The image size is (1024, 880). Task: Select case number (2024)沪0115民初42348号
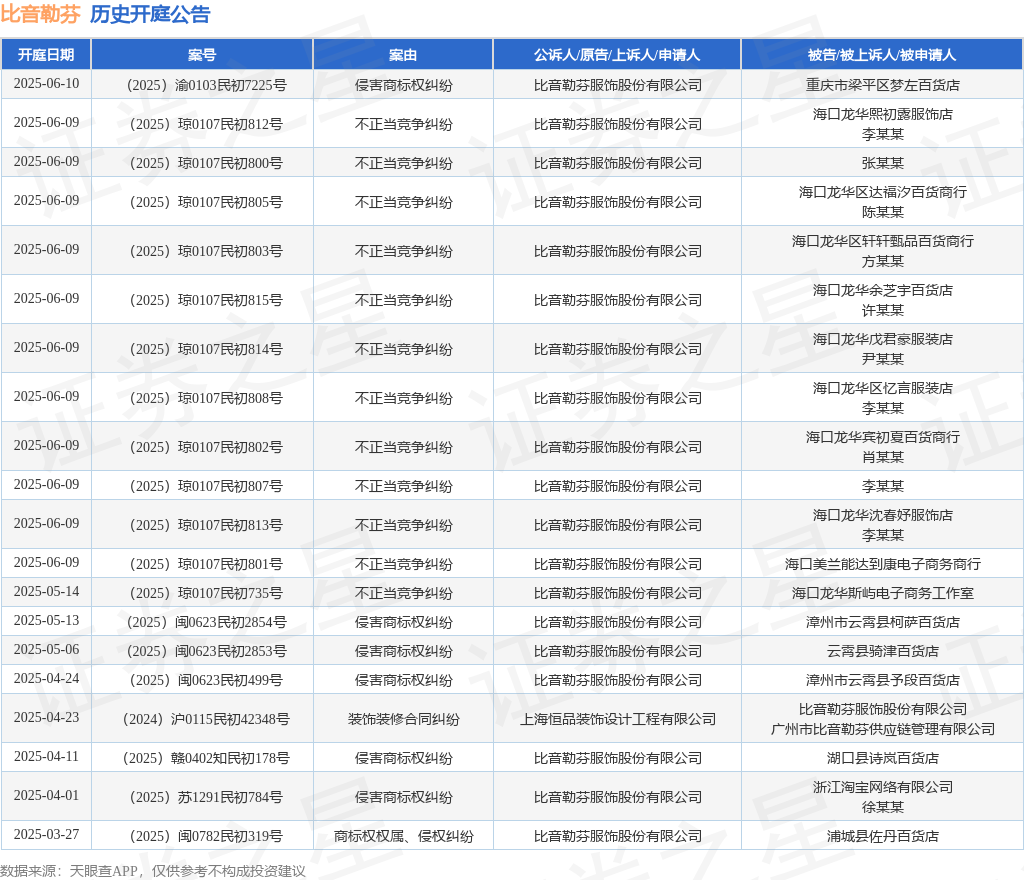point(206,719)
